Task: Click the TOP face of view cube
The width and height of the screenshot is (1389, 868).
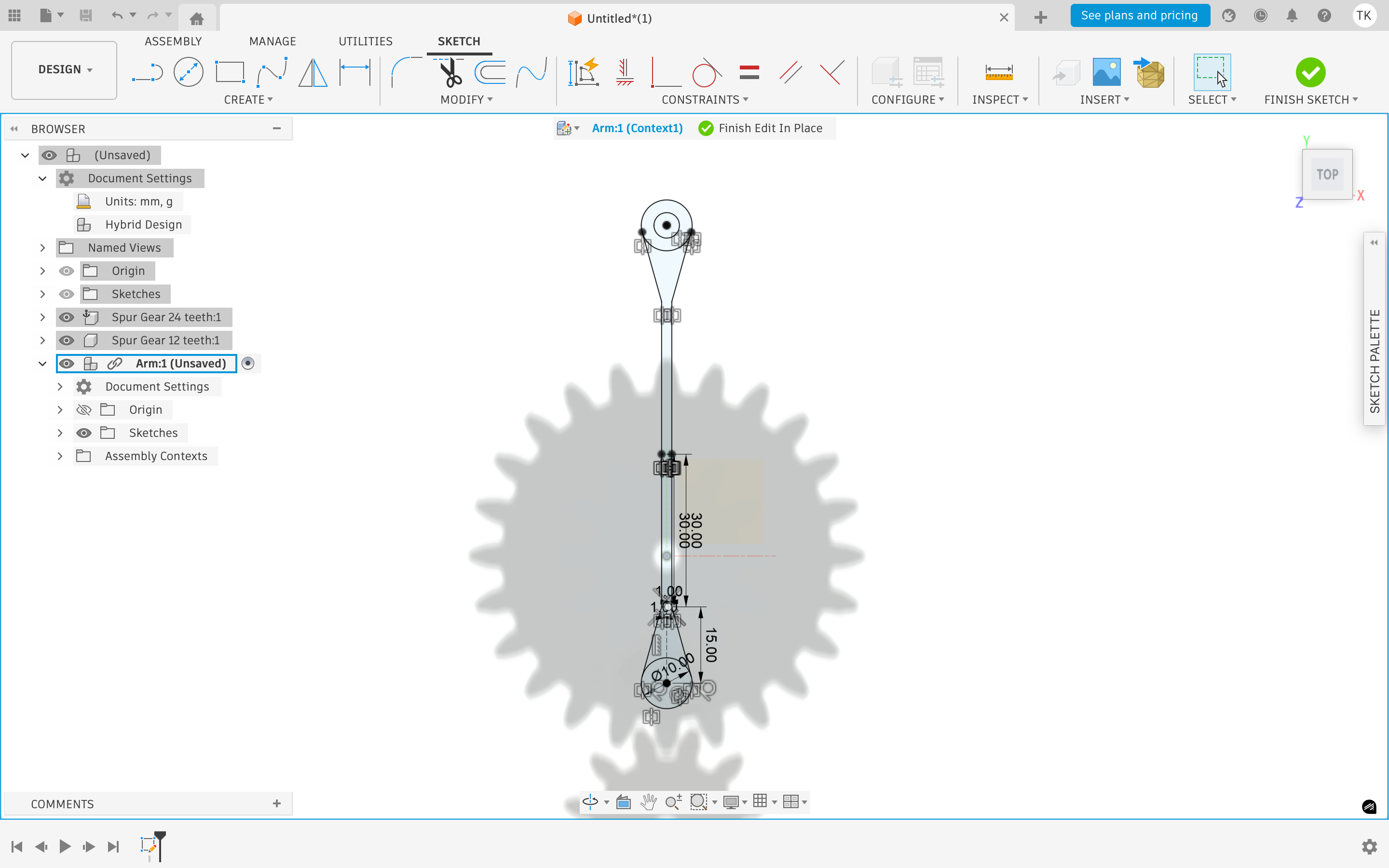Action: (1327, 175)
